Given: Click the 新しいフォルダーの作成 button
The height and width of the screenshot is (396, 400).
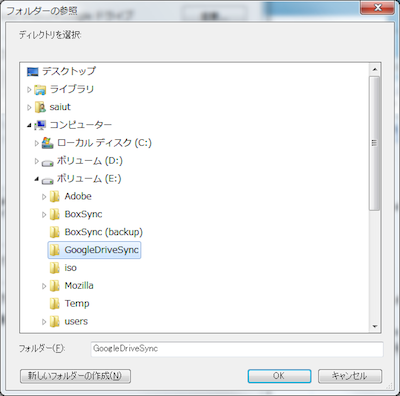Looking at the screenshot, I should pyautogui.click(x=75, y=376).
